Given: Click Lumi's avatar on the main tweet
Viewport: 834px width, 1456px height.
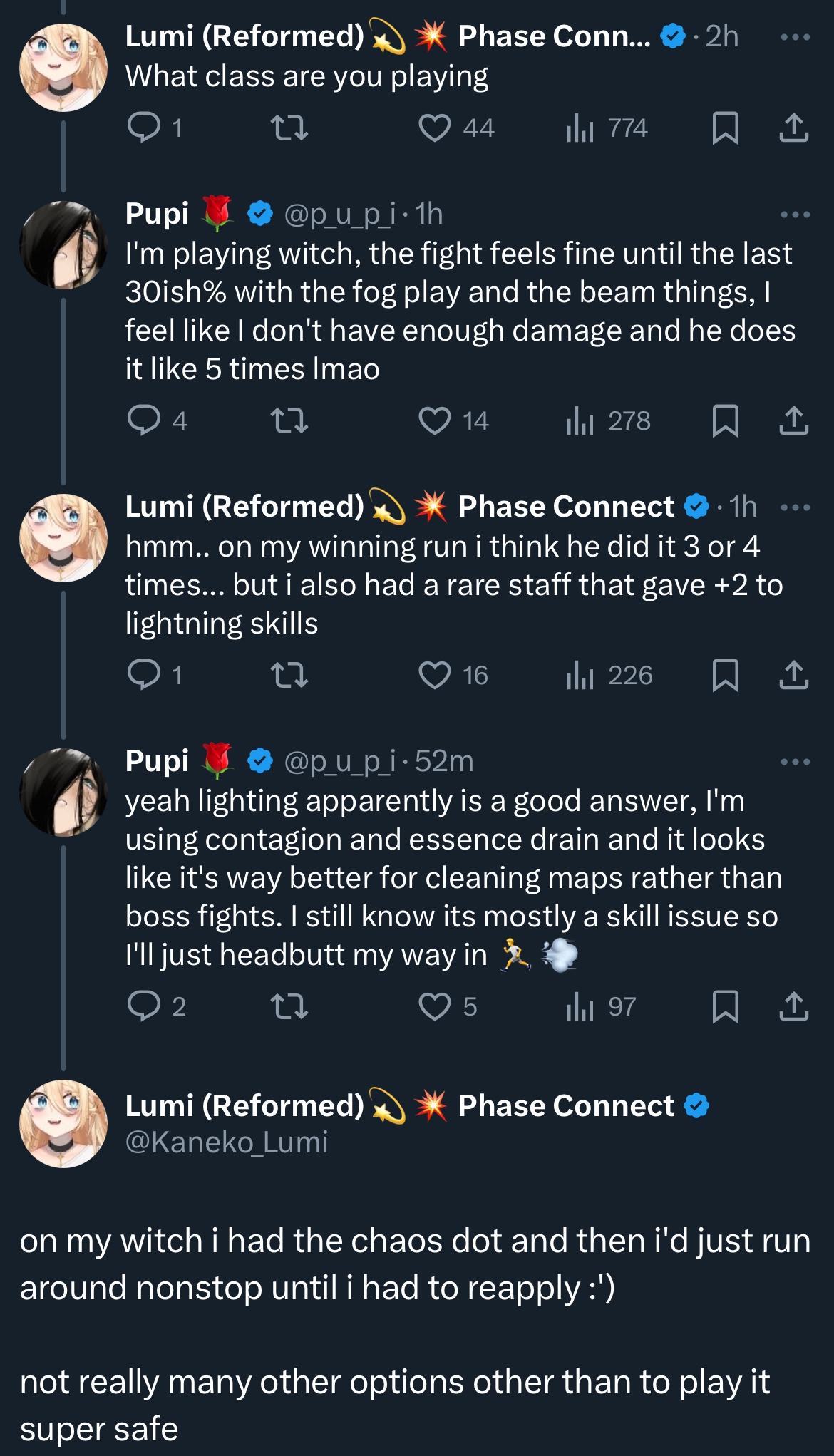Looking at the screenshot, I should tap(63, 1124).
